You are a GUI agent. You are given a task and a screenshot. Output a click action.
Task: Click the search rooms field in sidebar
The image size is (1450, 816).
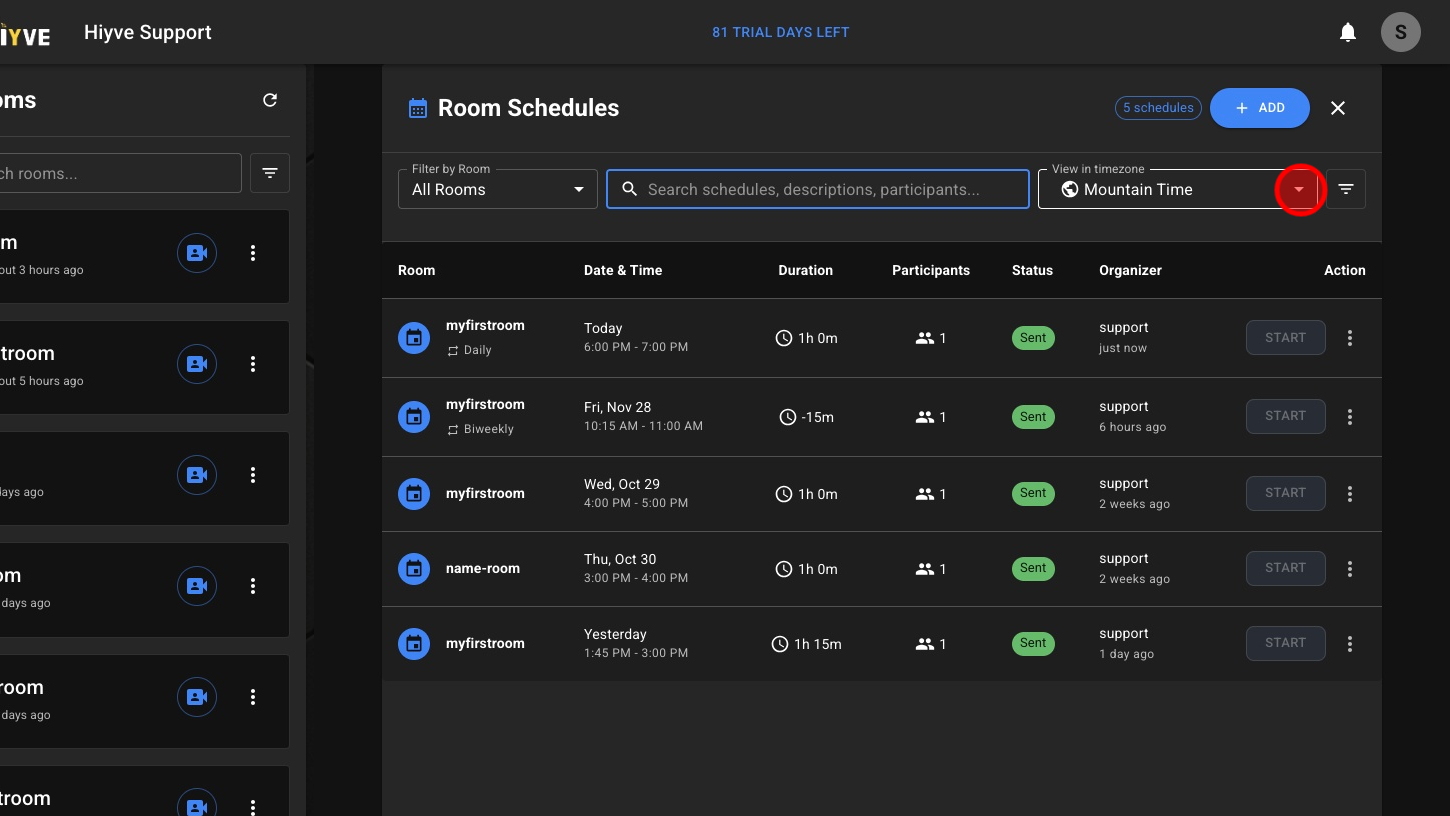120,173
